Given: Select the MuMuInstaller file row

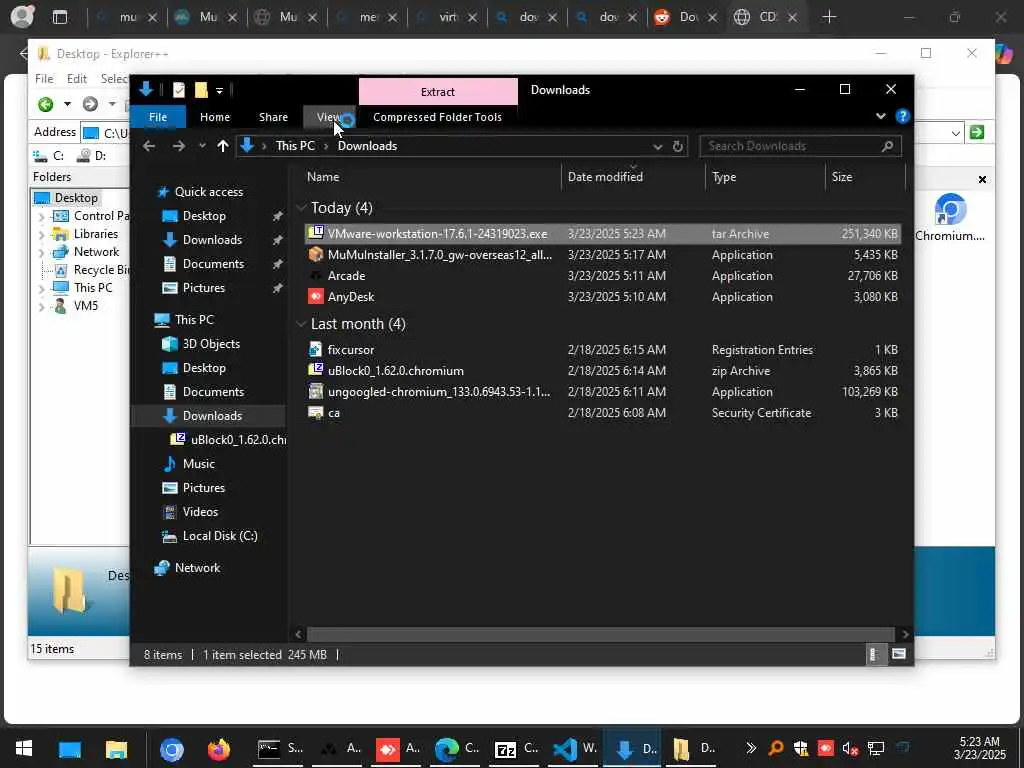Looking at the screenshot, I should 602,255.
